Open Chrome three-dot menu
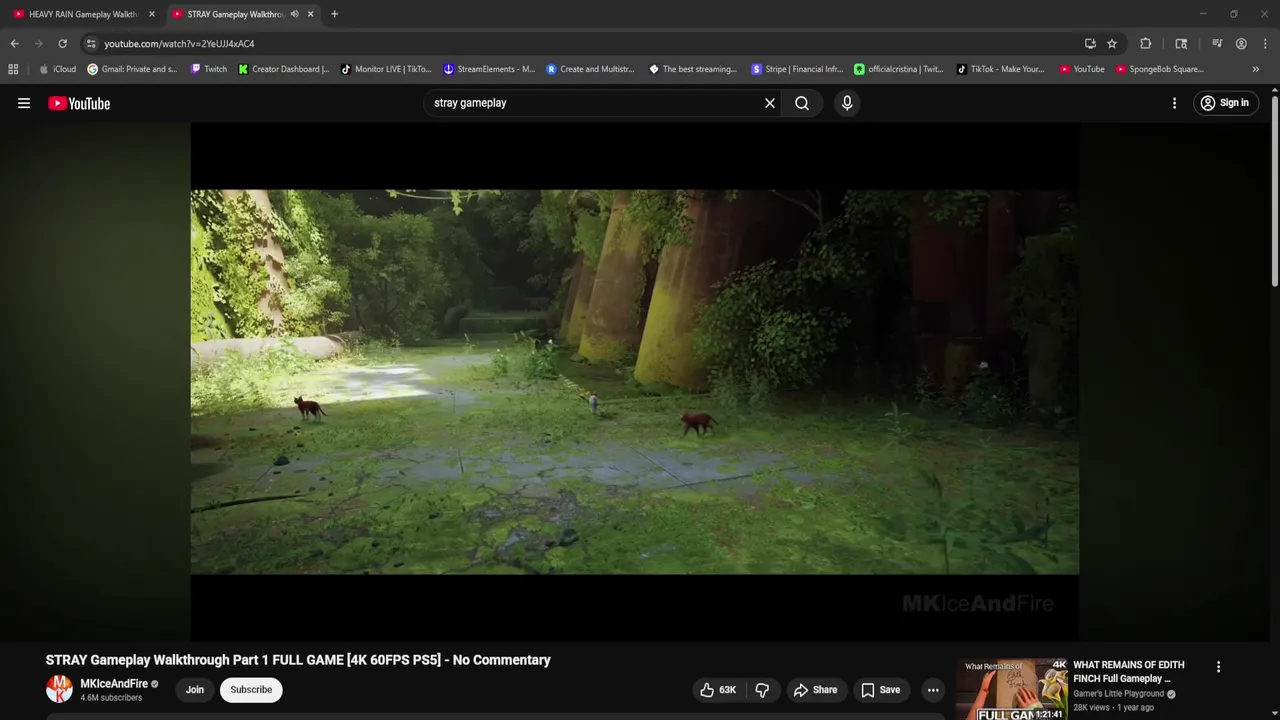The height and width of the screenshot is (720, 1280). tap(1266, 44)
